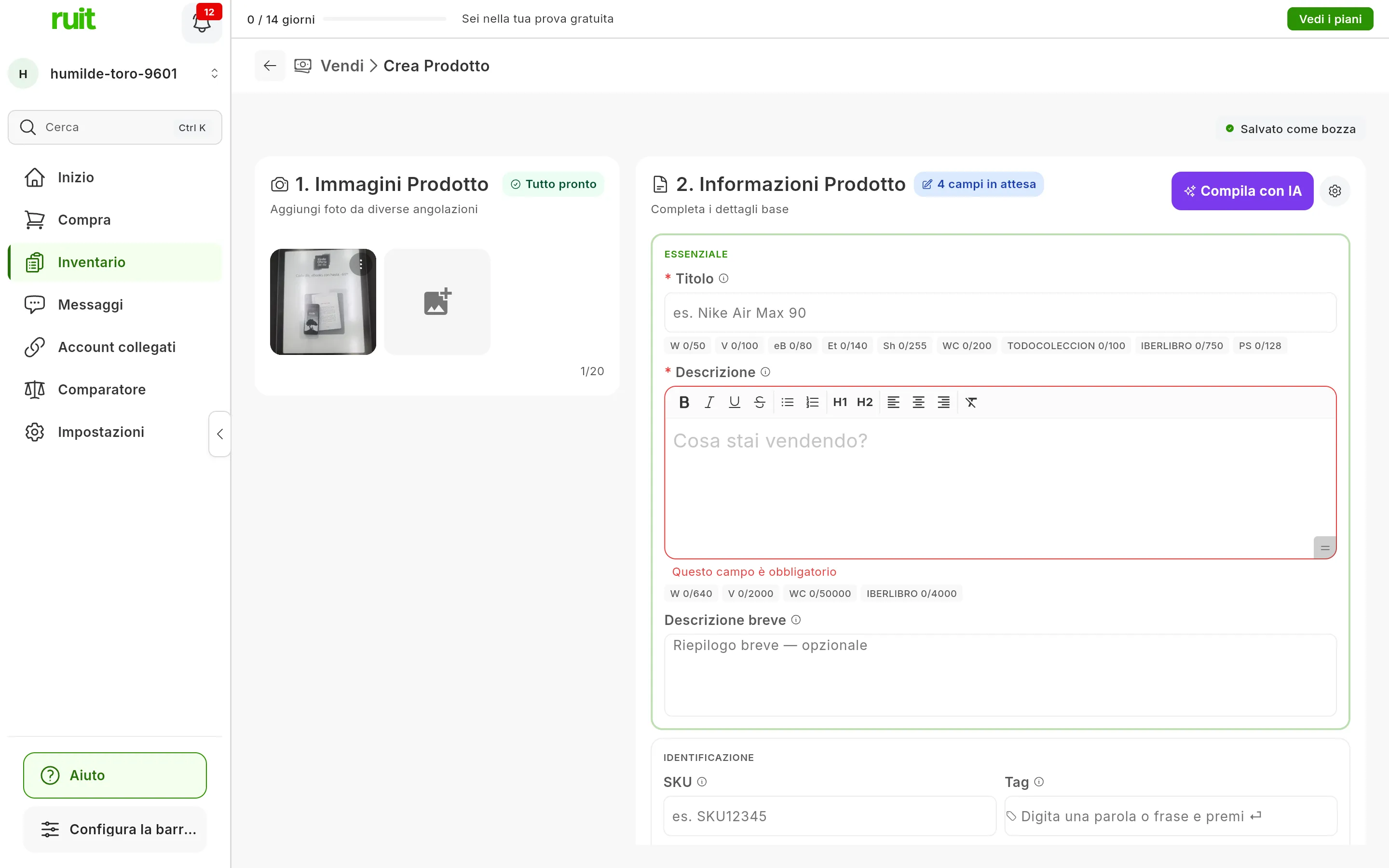Apply H1 heading style
This screenshot has height=868, width=1389.
[x=840, y=403]
